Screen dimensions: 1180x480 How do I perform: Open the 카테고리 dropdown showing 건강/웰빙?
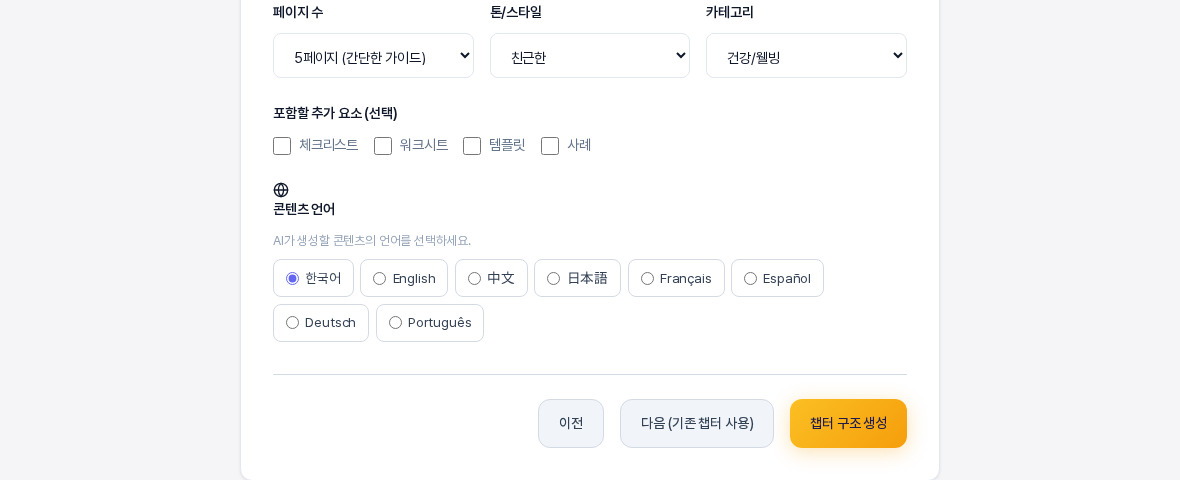tap(806, 56)
